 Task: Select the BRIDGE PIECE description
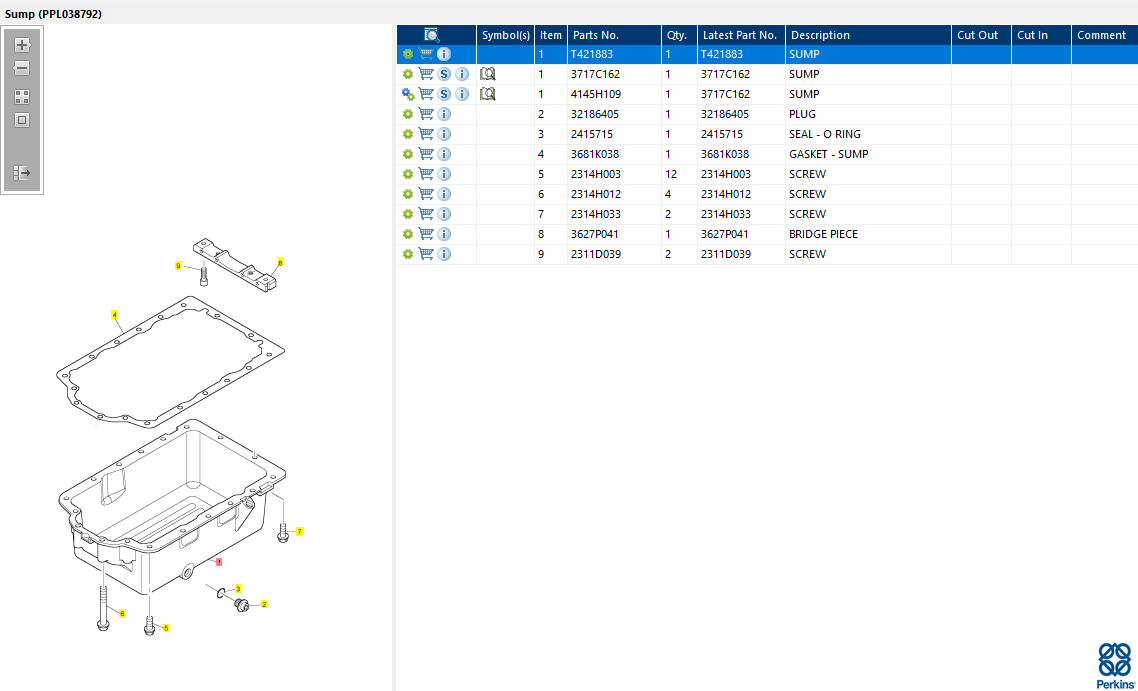[823, 234]
